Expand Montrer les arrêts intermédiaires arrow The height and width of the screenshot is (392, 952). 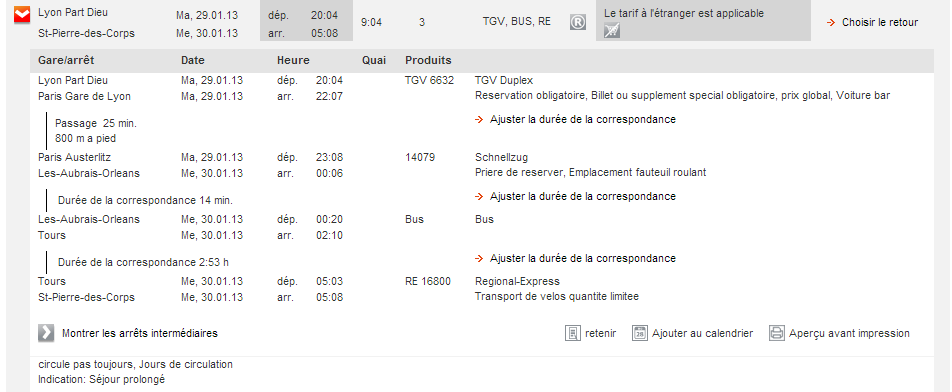(46, 333)
